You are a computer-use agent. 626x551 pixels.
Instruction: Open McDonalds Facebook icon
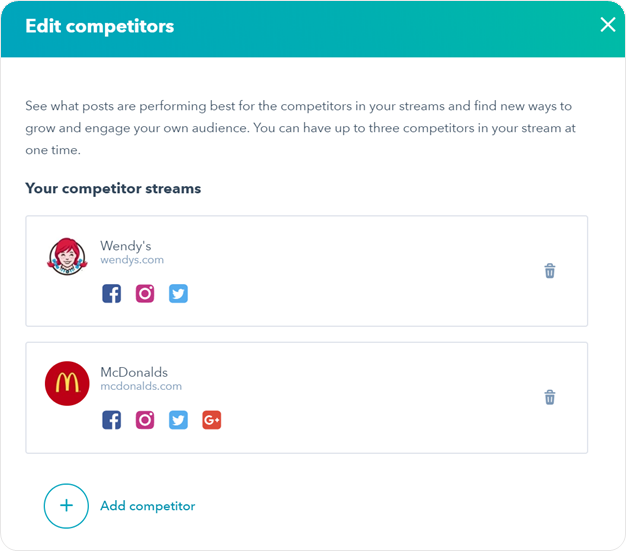111,420
